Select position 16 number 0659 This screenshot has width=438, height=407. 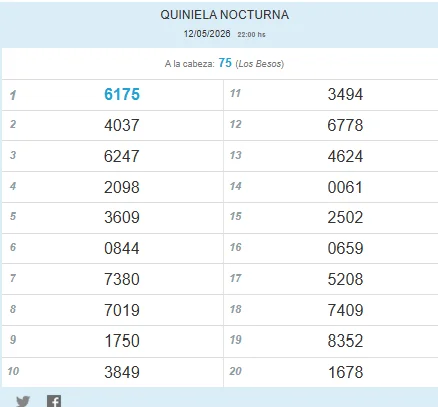(x=345, y=248)
